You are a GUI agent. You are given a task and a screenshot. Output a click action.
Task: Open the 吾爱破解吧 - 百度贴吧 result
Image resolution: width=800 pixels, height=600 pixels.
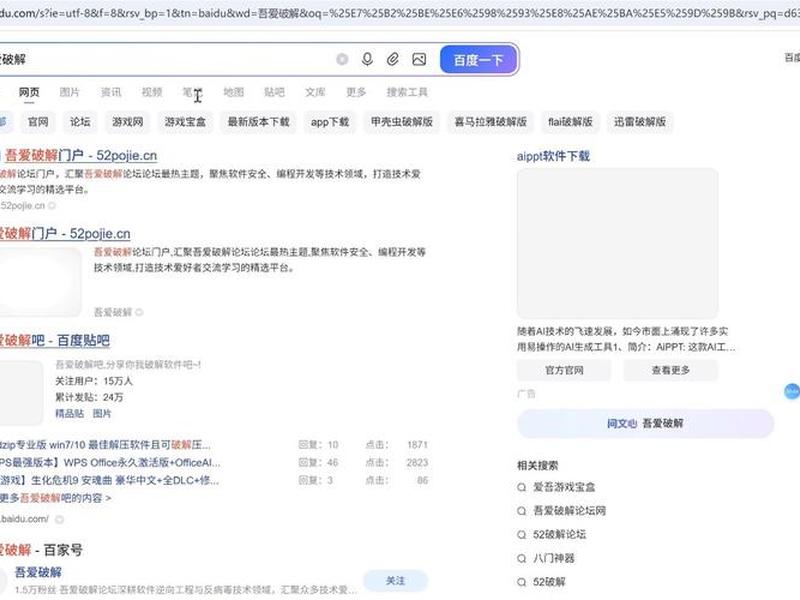click(54, 340)
